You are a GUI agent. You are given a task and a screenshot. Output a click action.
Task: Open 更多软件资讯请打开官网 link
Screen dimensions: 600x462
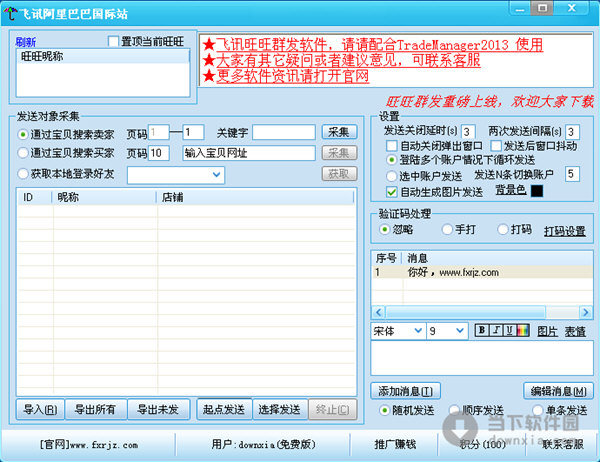[293, 76]
